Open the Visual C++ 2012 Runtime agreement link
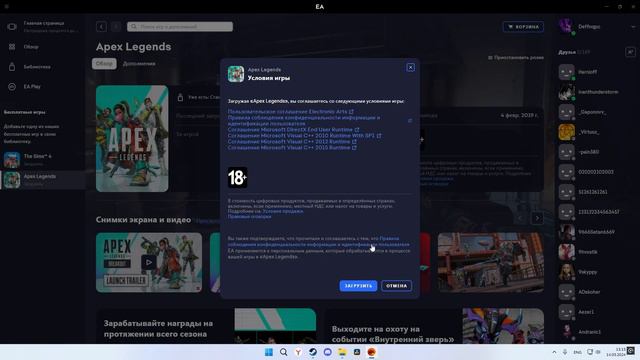Viewport: 640px width, 360px height. tap(292, 142)
